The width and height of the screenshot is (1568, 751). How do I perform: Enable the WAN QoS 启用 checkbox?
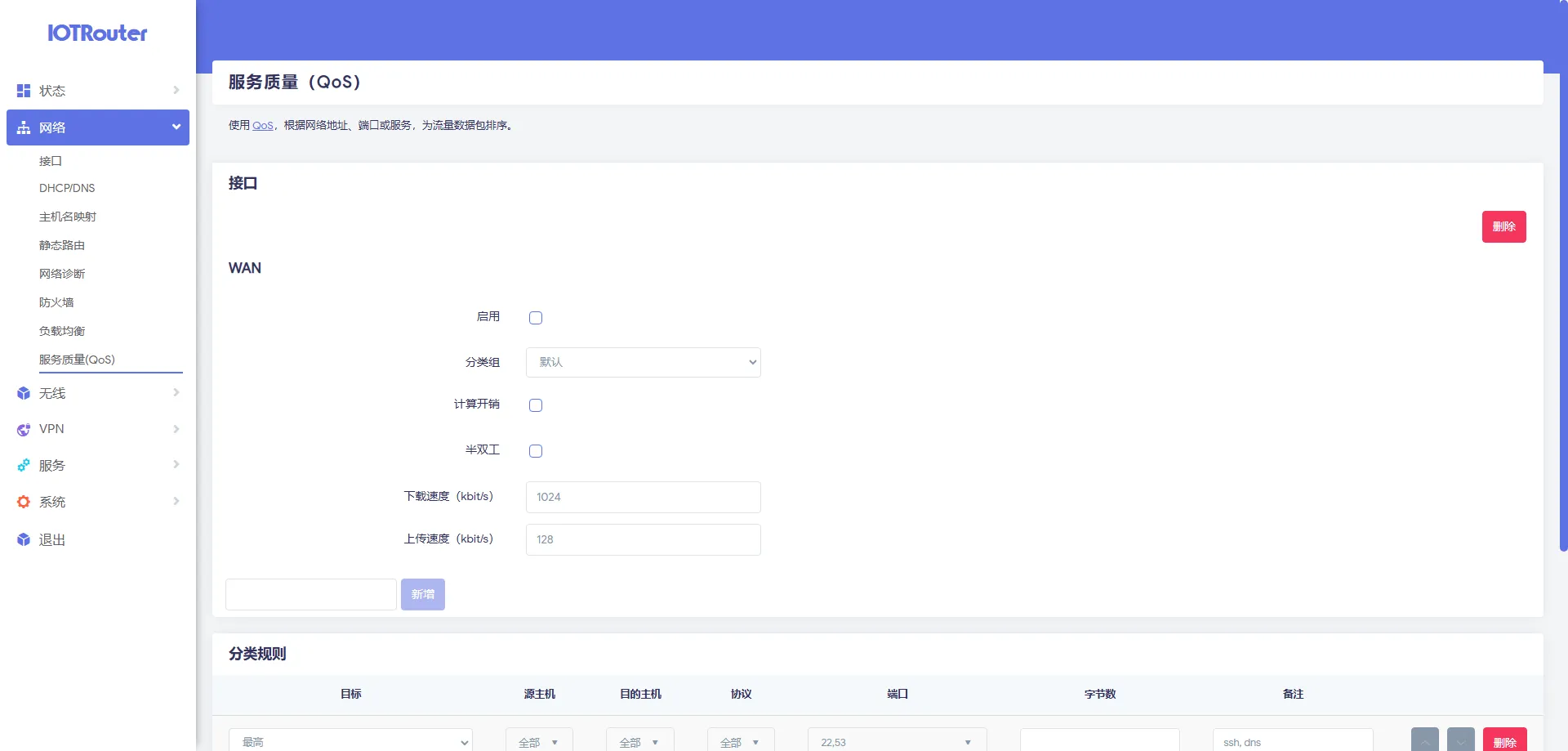pos(536,318)
